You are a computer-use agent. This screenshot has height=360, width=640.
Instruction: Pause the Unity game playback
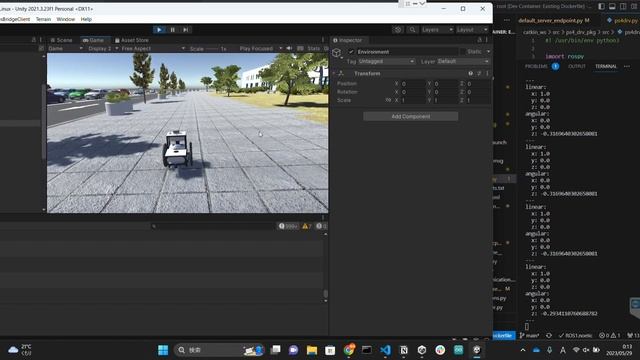point(173,30)
